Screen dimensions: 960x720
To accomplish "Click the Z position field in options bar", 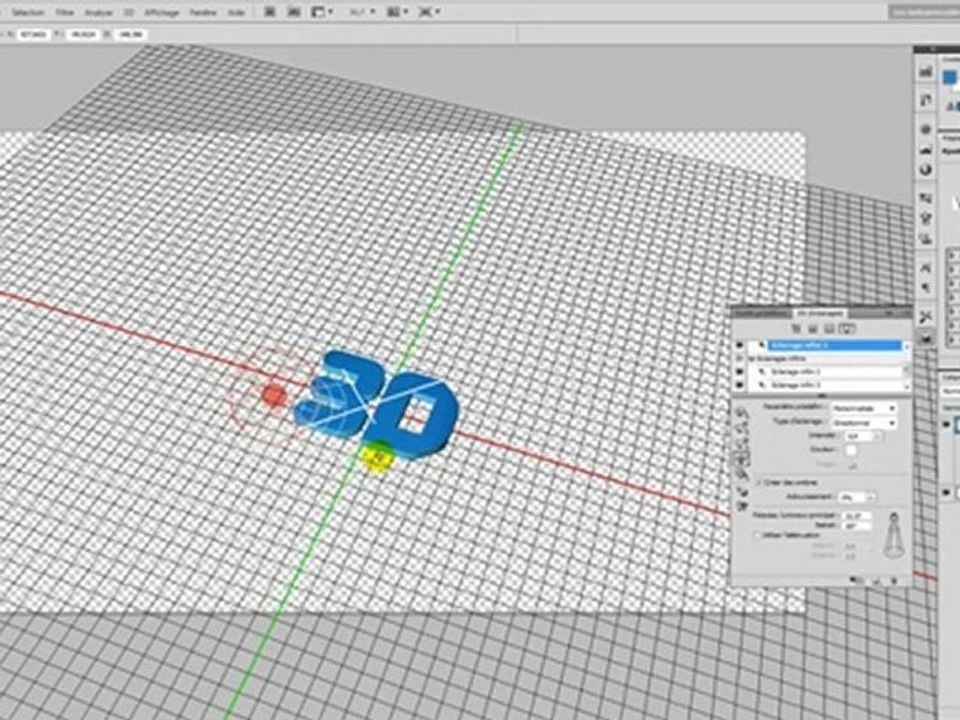I will click(130, 35).
